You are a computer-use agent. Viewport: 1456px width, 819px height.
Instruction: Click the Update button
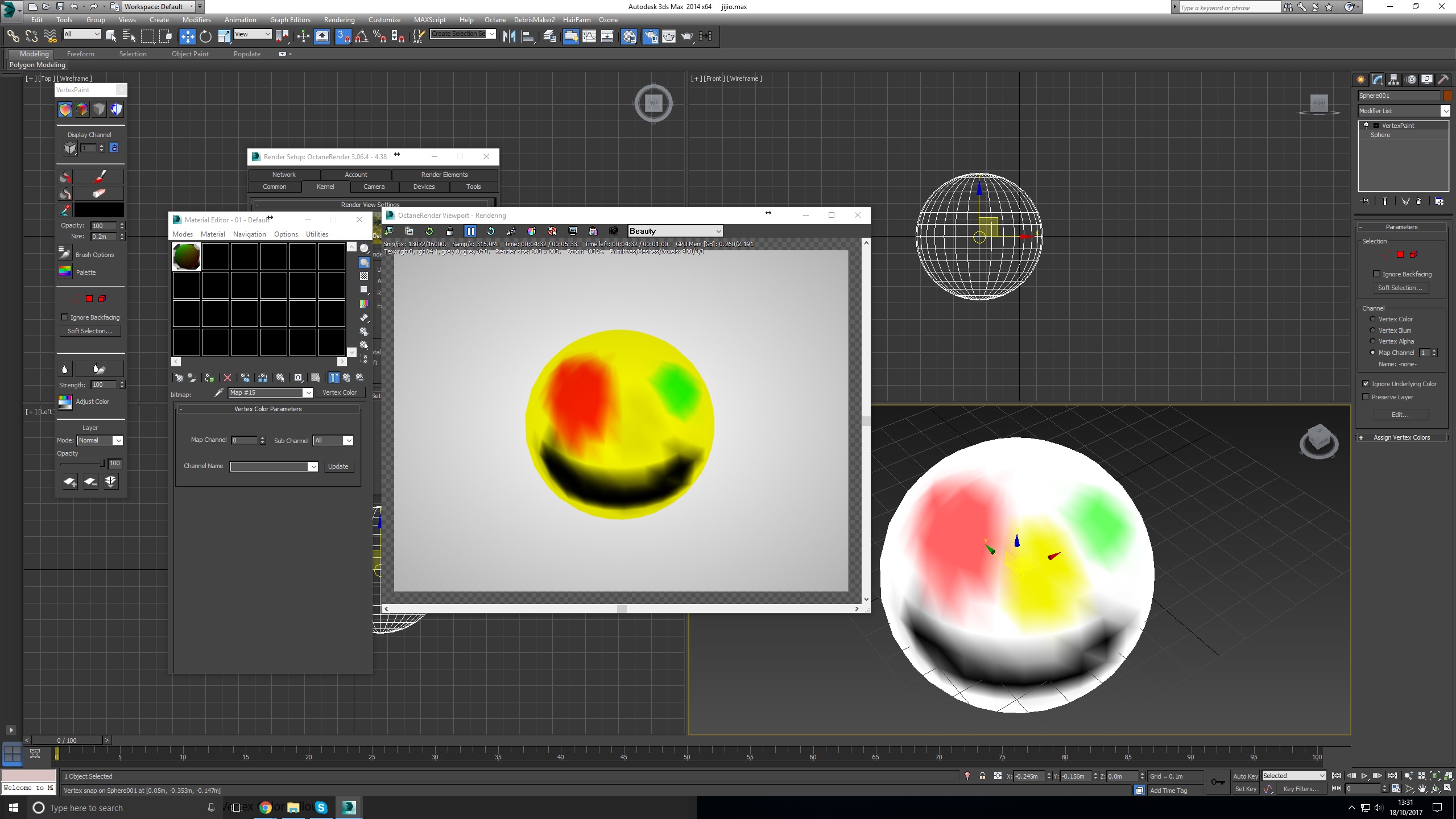pyautogui.click(x=338, y=466)
